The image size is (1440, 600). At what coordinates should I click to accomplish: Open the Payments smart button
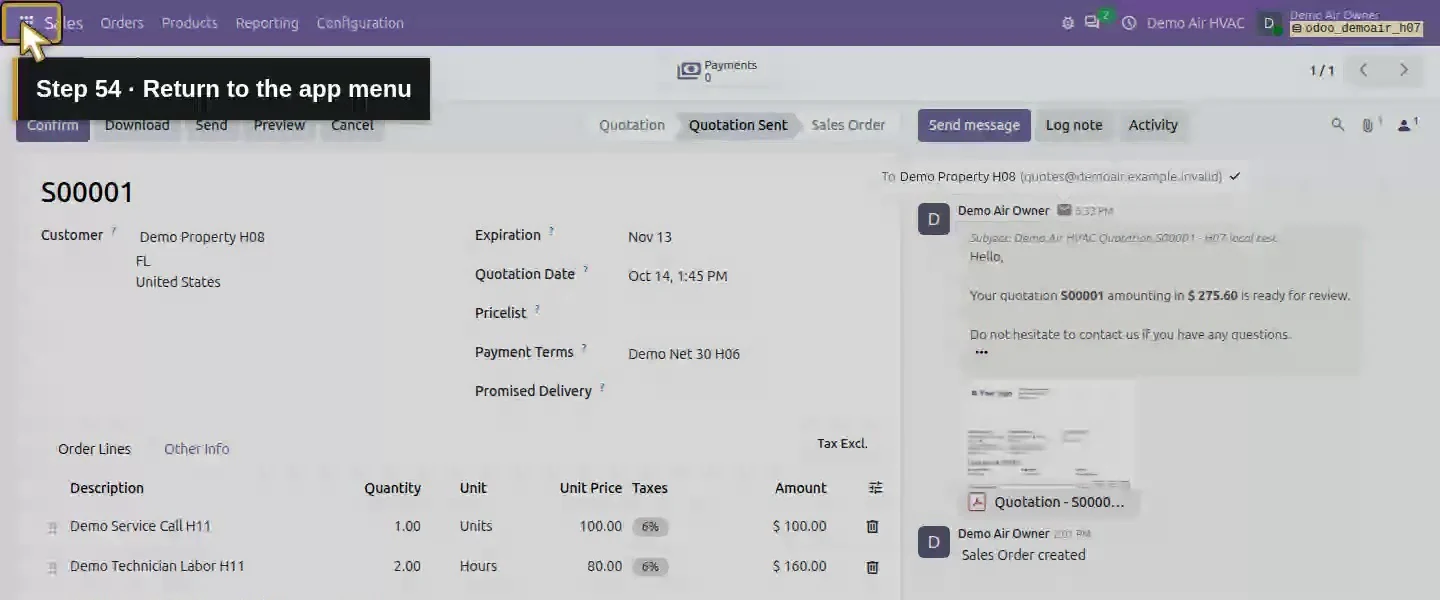(718, 71)
